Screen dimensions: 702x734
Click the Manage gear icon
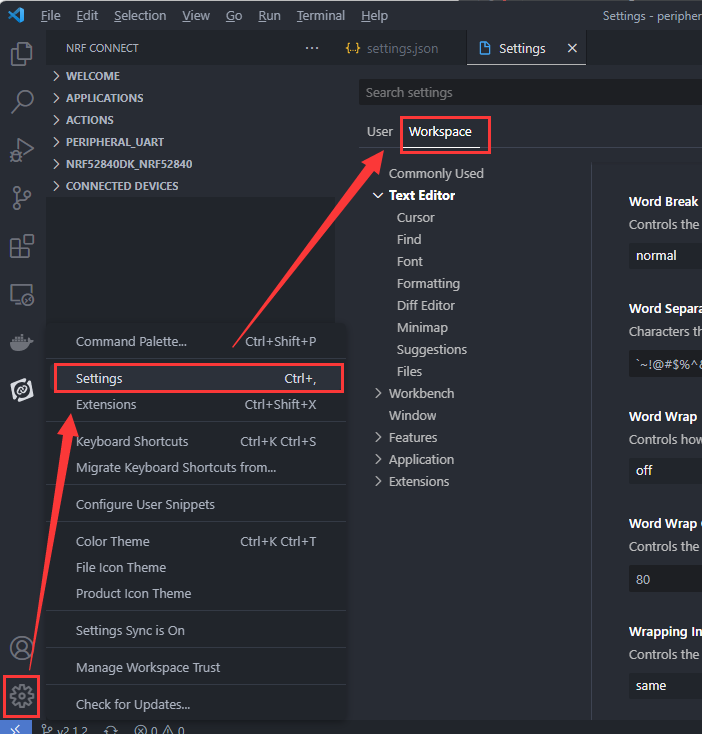click(x=21, y=693)
